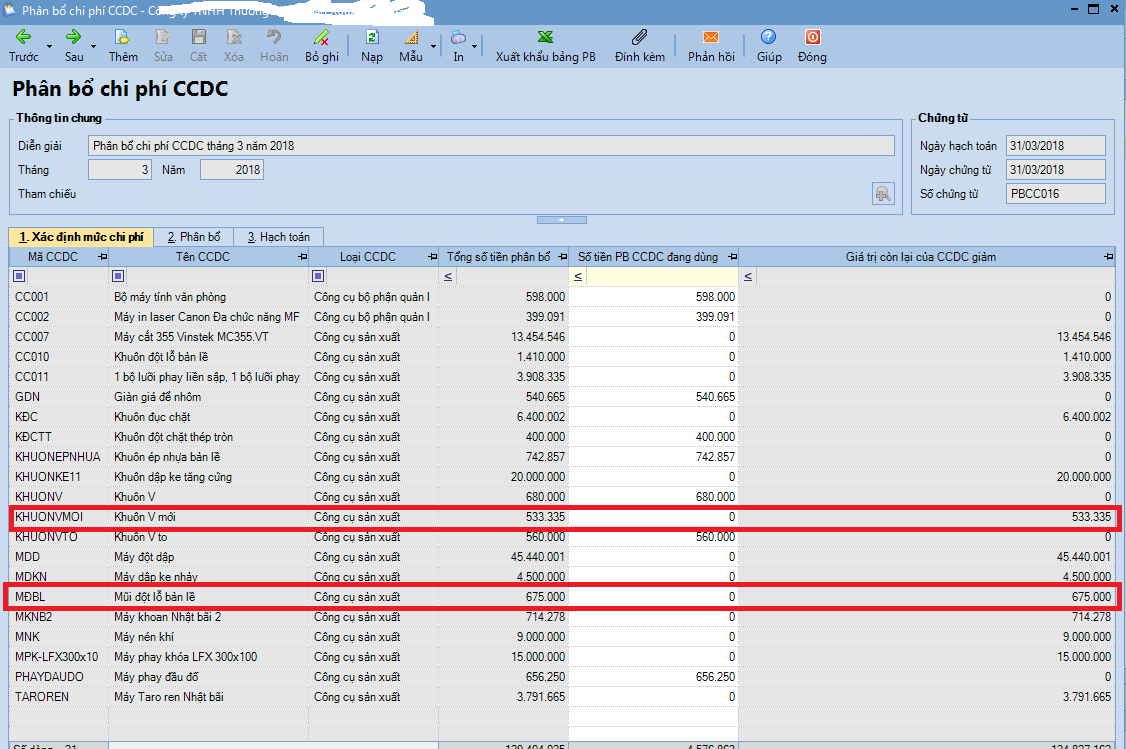The height and width of the screenshot is (749, 1126).
Task: Click the GDN row code cell
Action: [x=59, y=396]
